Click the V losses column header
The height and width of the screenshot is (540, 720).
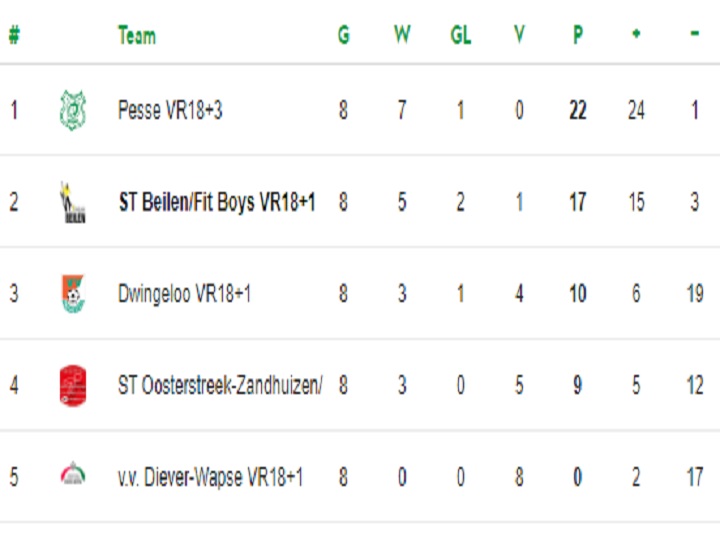519,35
